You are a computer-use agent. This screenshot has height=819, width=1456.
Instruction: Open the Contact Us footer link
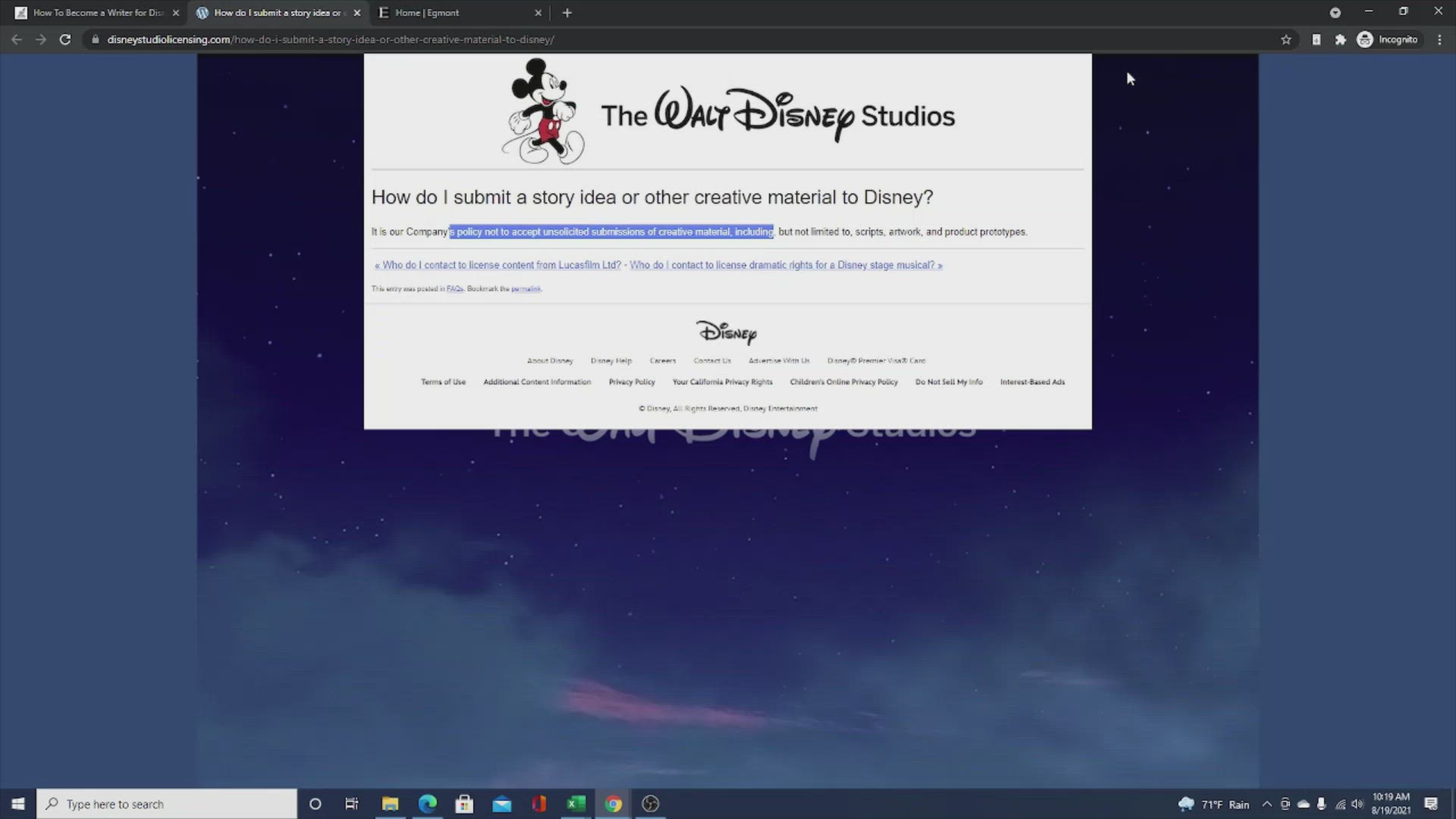click(x=712, y=361)
